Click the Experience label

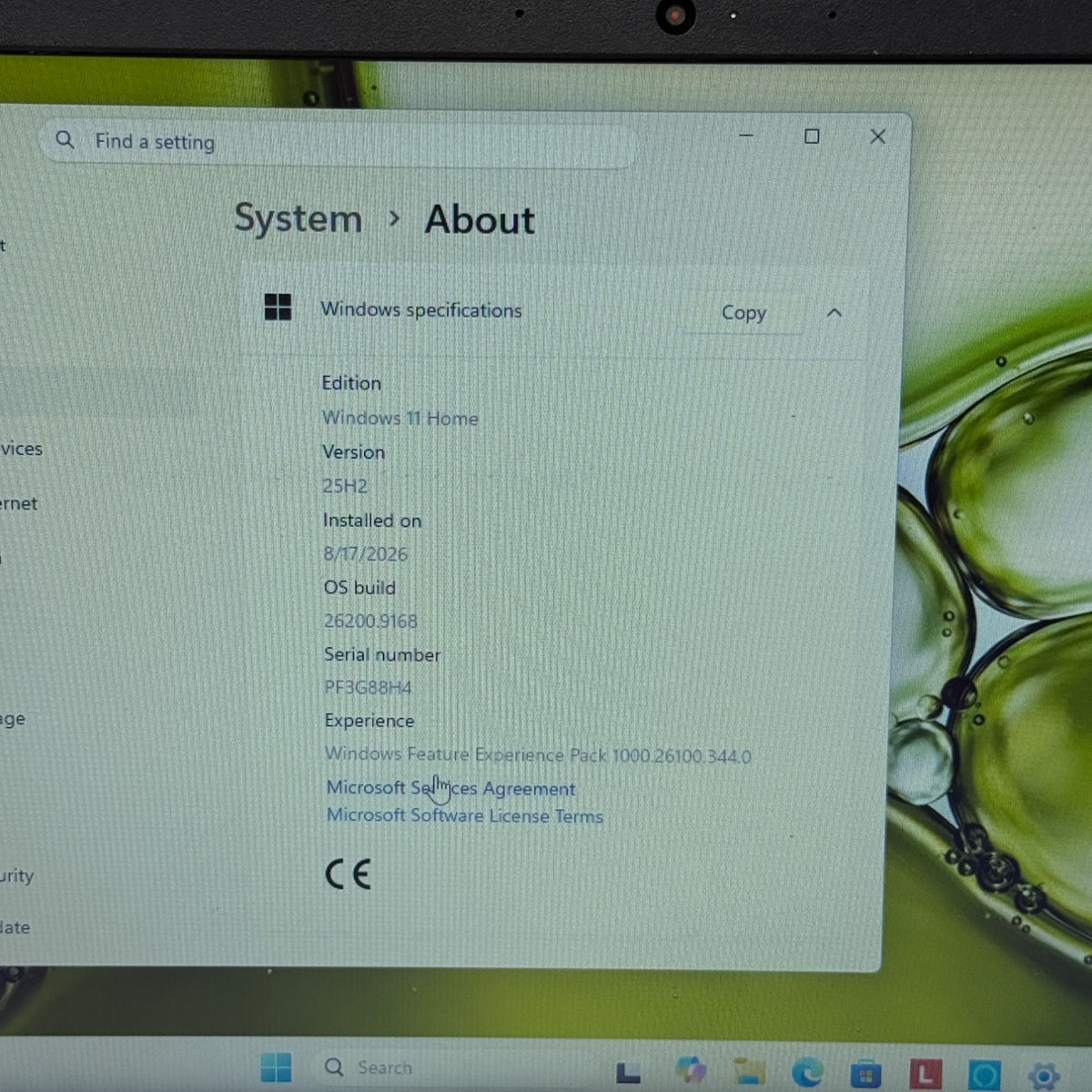[x=369, y=721]
